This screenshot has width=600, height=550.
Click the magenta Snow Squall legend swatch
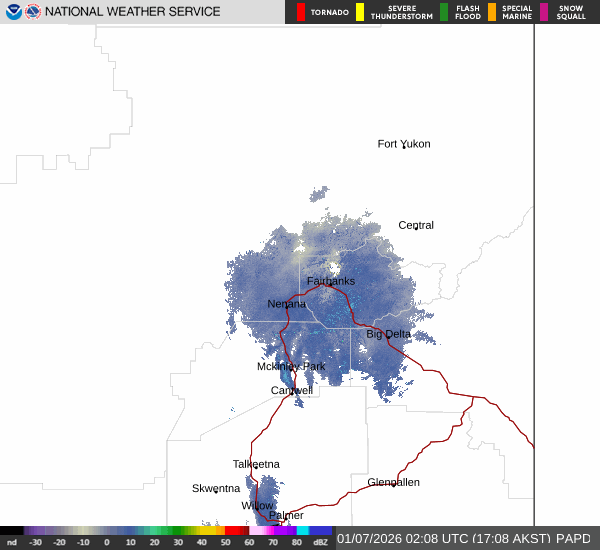(544, 12)
